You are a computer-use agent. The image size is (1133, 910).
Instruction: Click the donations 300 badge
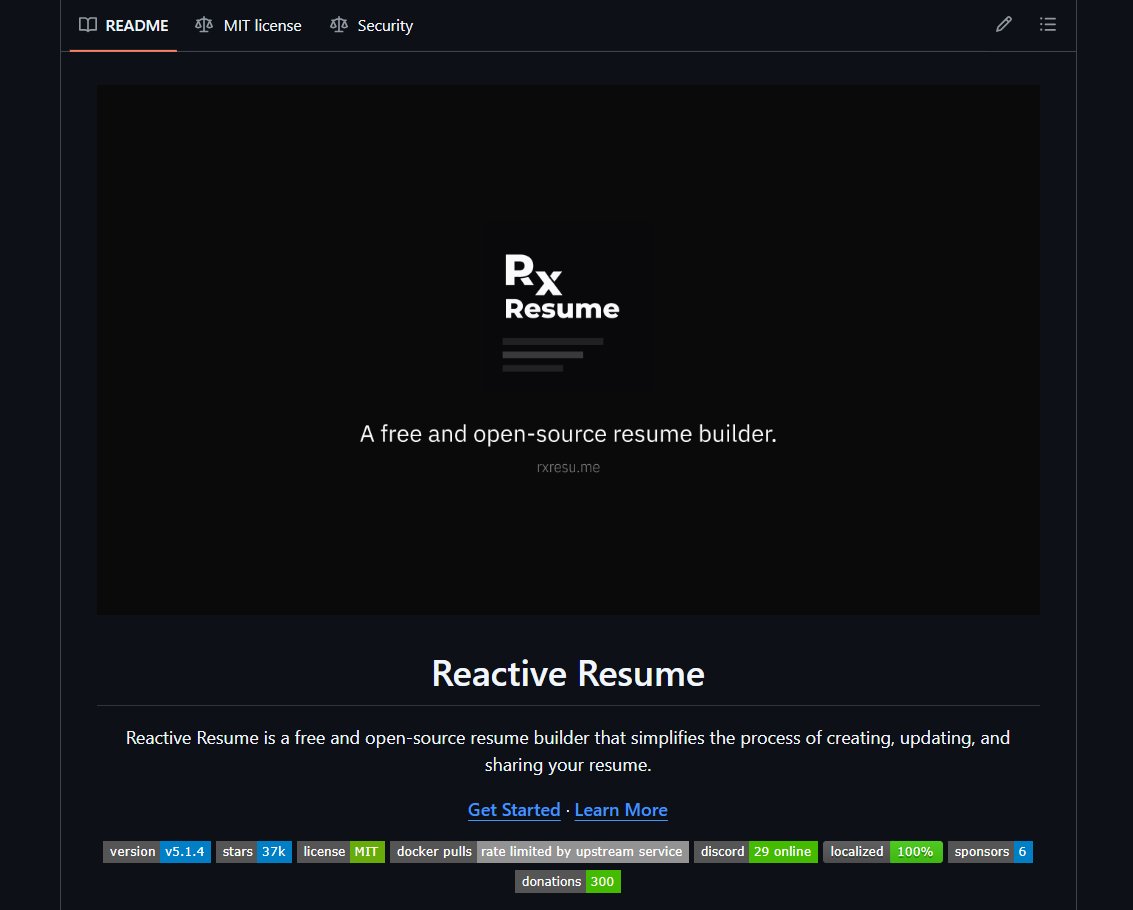pos(567,881)
